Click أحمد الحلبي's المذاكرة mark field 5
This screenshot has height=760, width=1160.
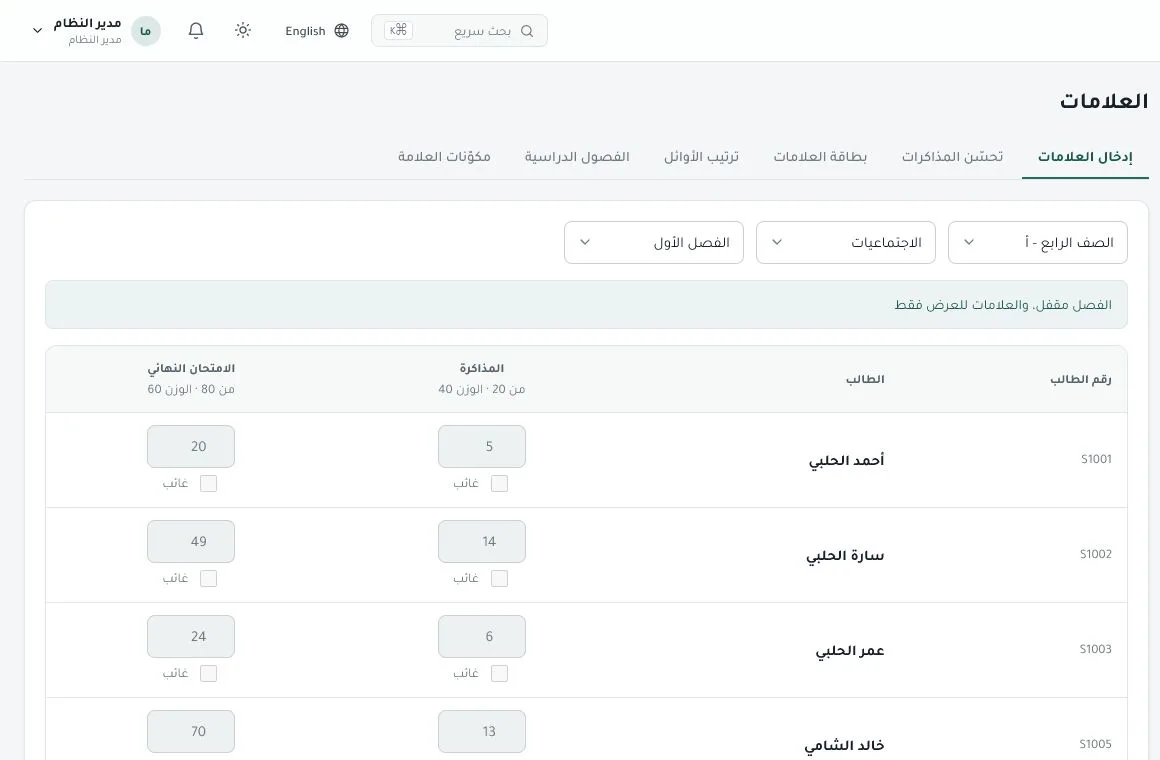[x=482, y=446]
